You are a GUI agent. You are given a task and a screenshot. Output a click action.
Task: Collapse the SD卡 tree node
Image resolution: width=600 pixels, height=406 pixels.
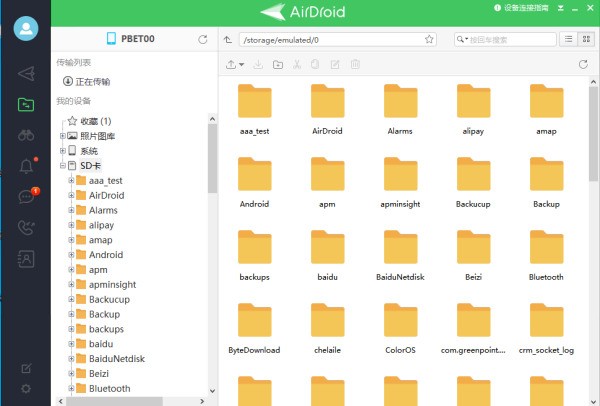(63, 166)
